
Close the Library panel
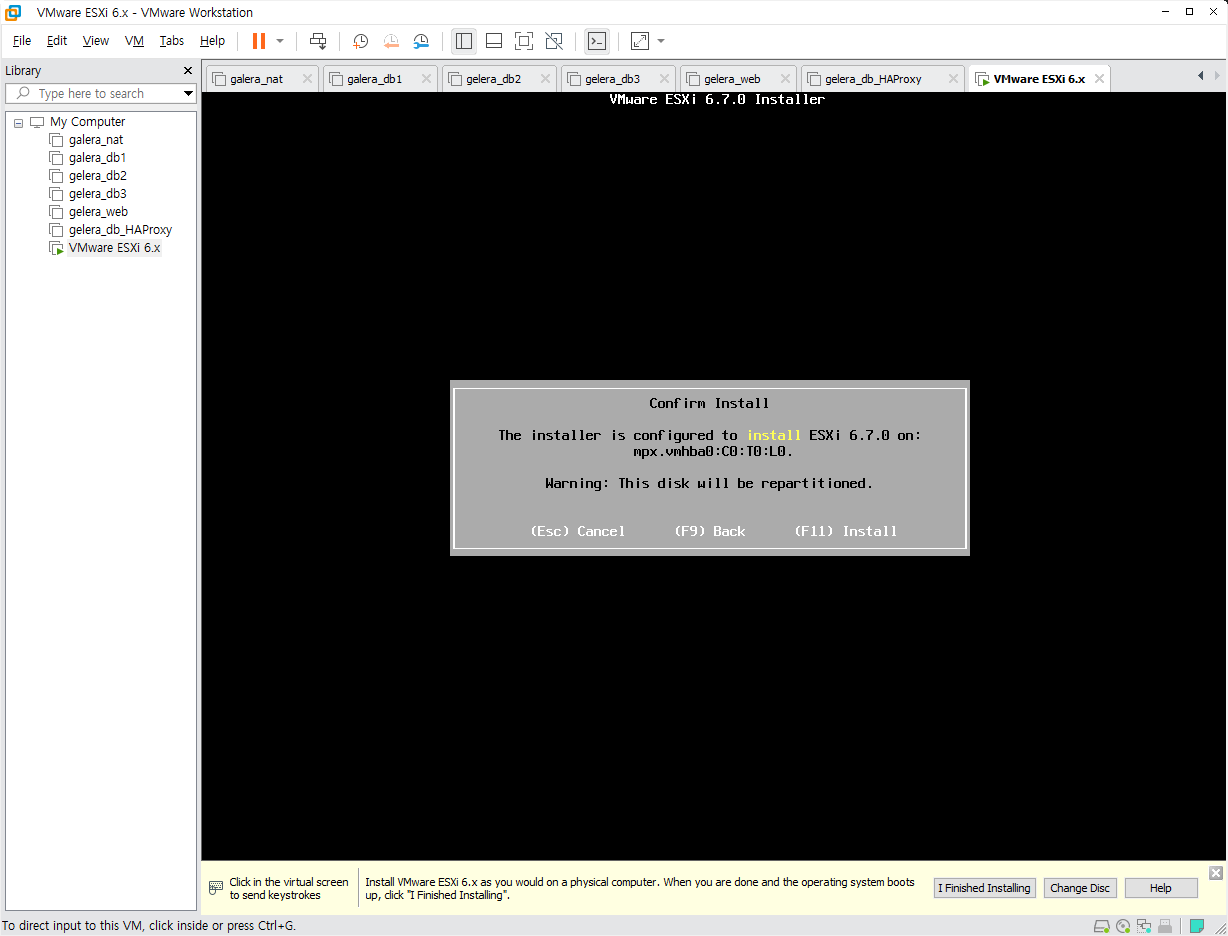point(188,71)
